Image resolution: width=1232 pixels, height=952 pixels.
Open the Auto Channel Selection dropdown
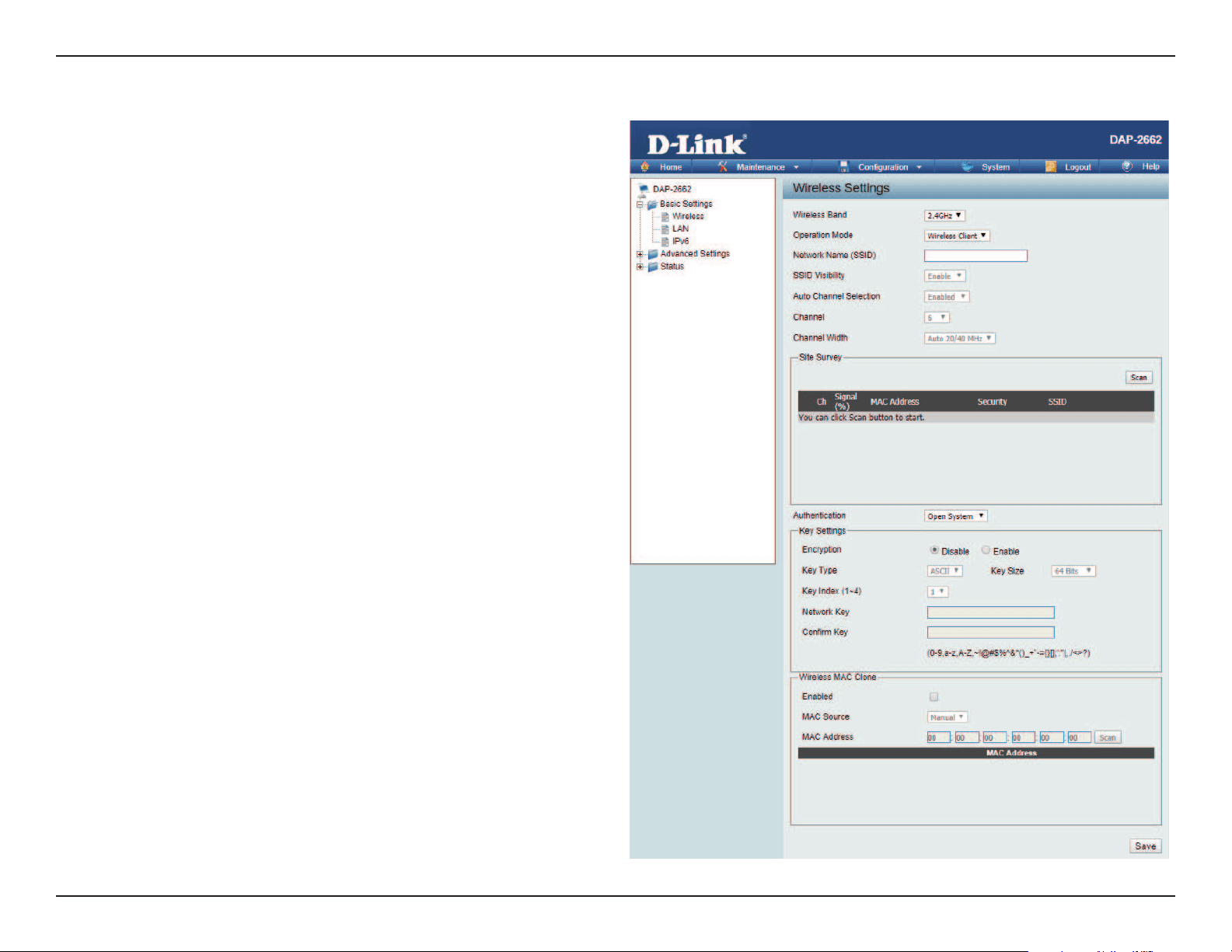pyautogui.click(x=947, y=297)
